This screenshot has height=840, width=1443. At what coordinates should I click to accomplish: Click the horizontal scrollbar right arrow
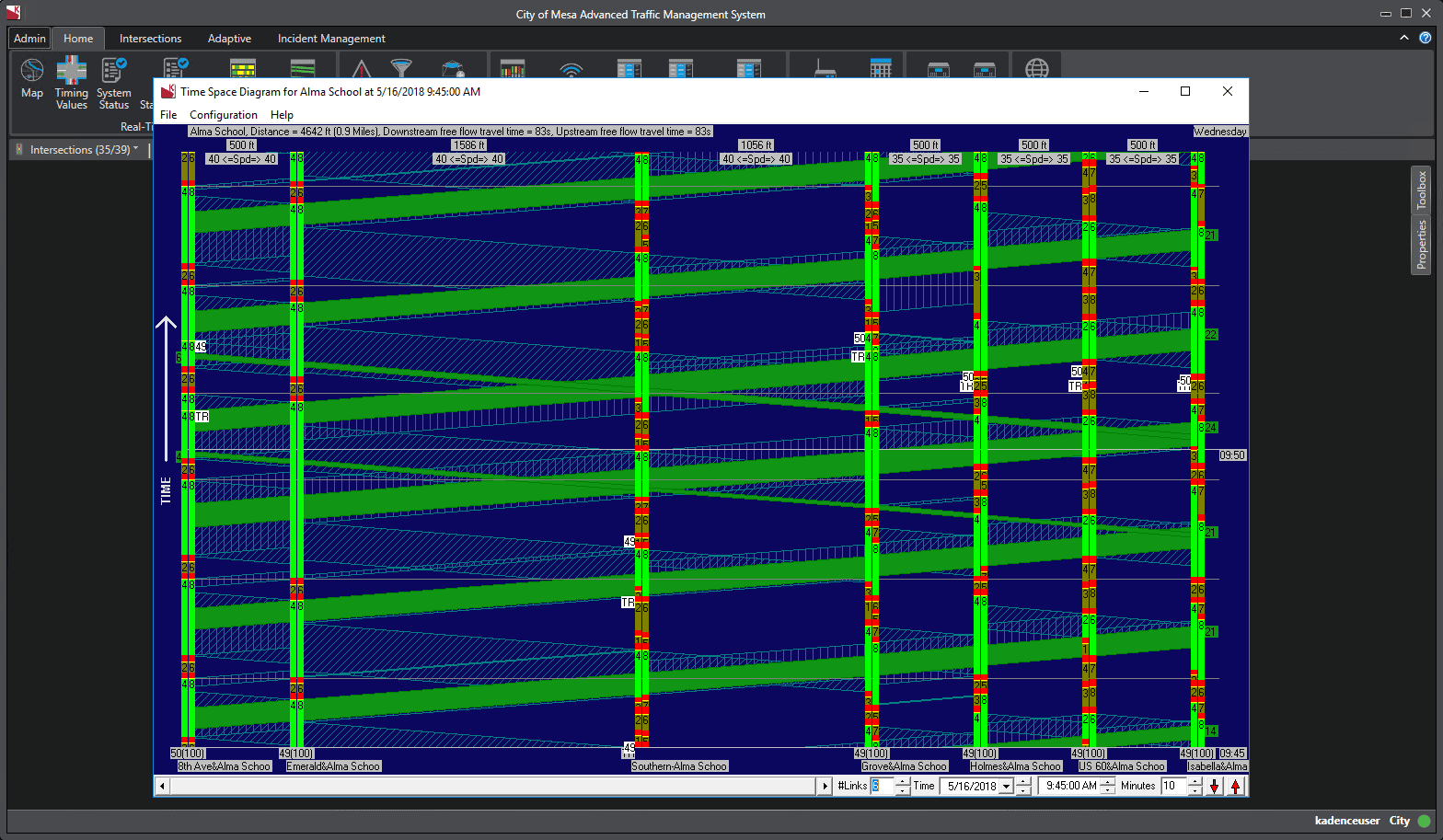click(x=825, y=787)
